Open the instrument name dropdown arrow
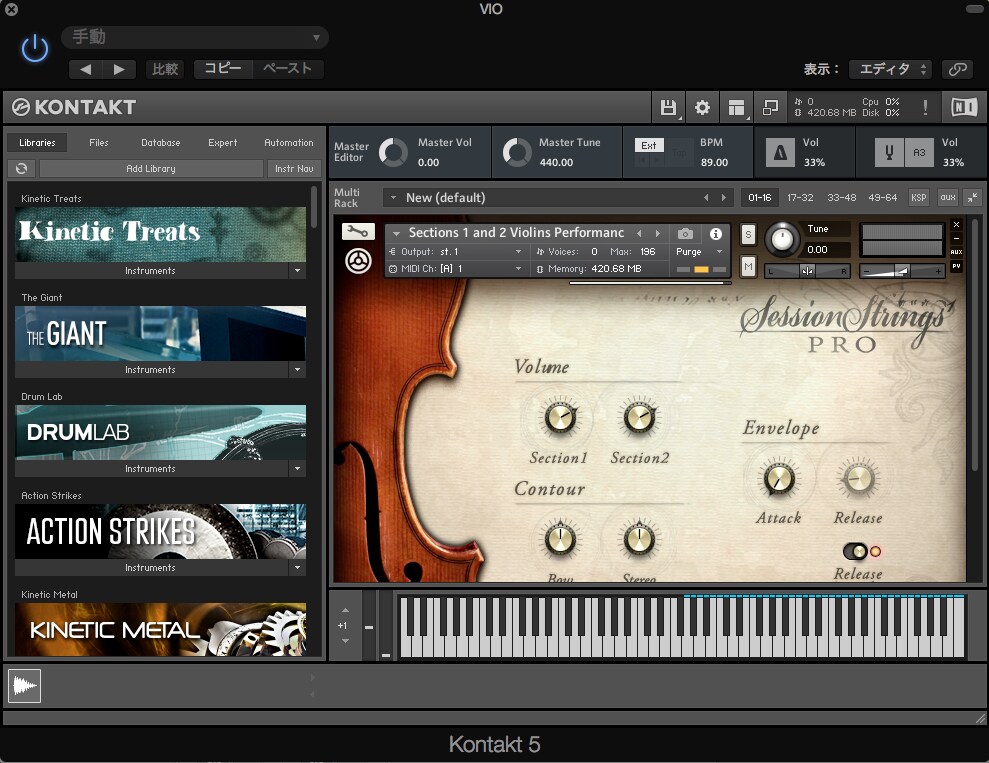Image resolution: width=989 pixels, height=763 pixels. pyautogui.click(x=396, y=233)
